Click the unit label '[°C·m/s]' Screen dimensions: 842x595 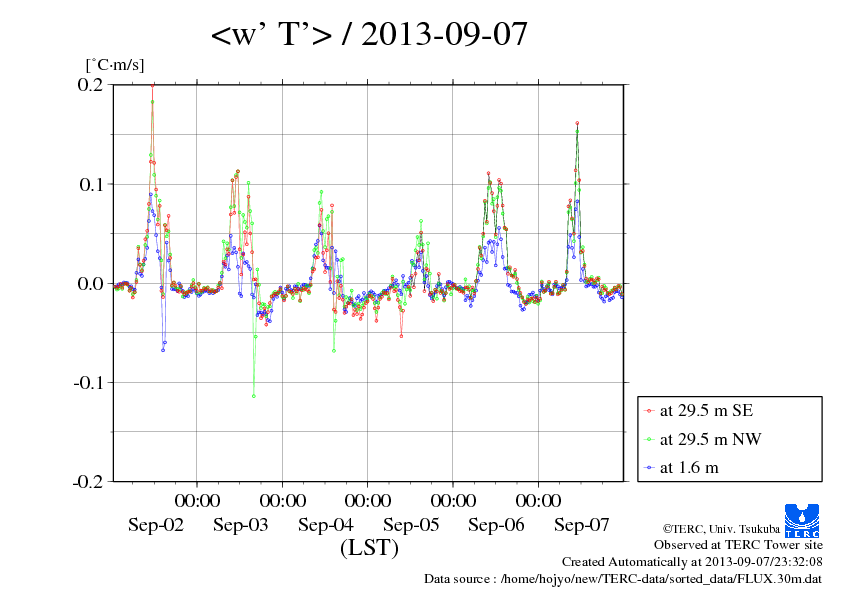click(x=115, y=65)
